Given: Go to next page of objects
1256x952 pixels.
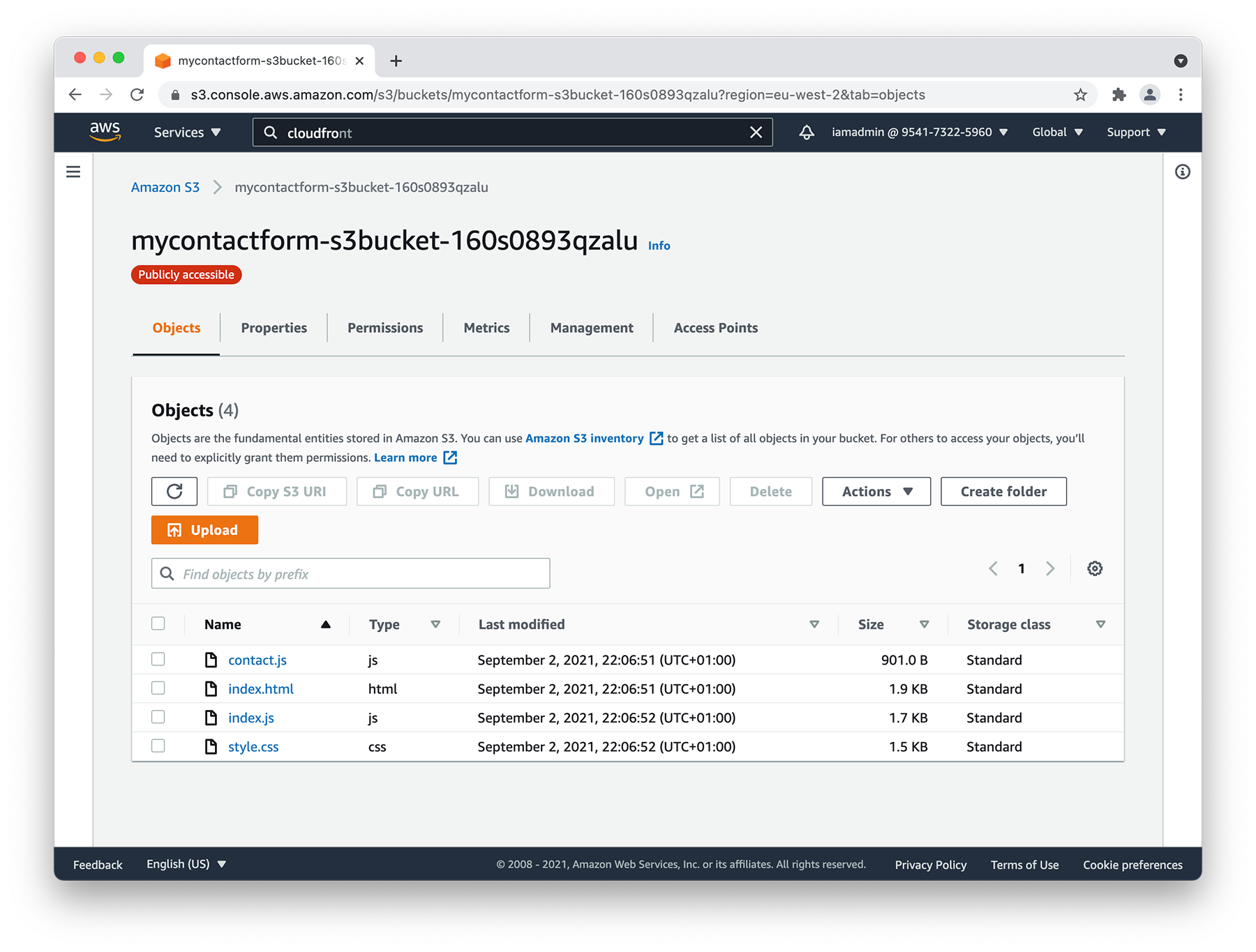Looking at the screenshot, I should coord(1050,568).
